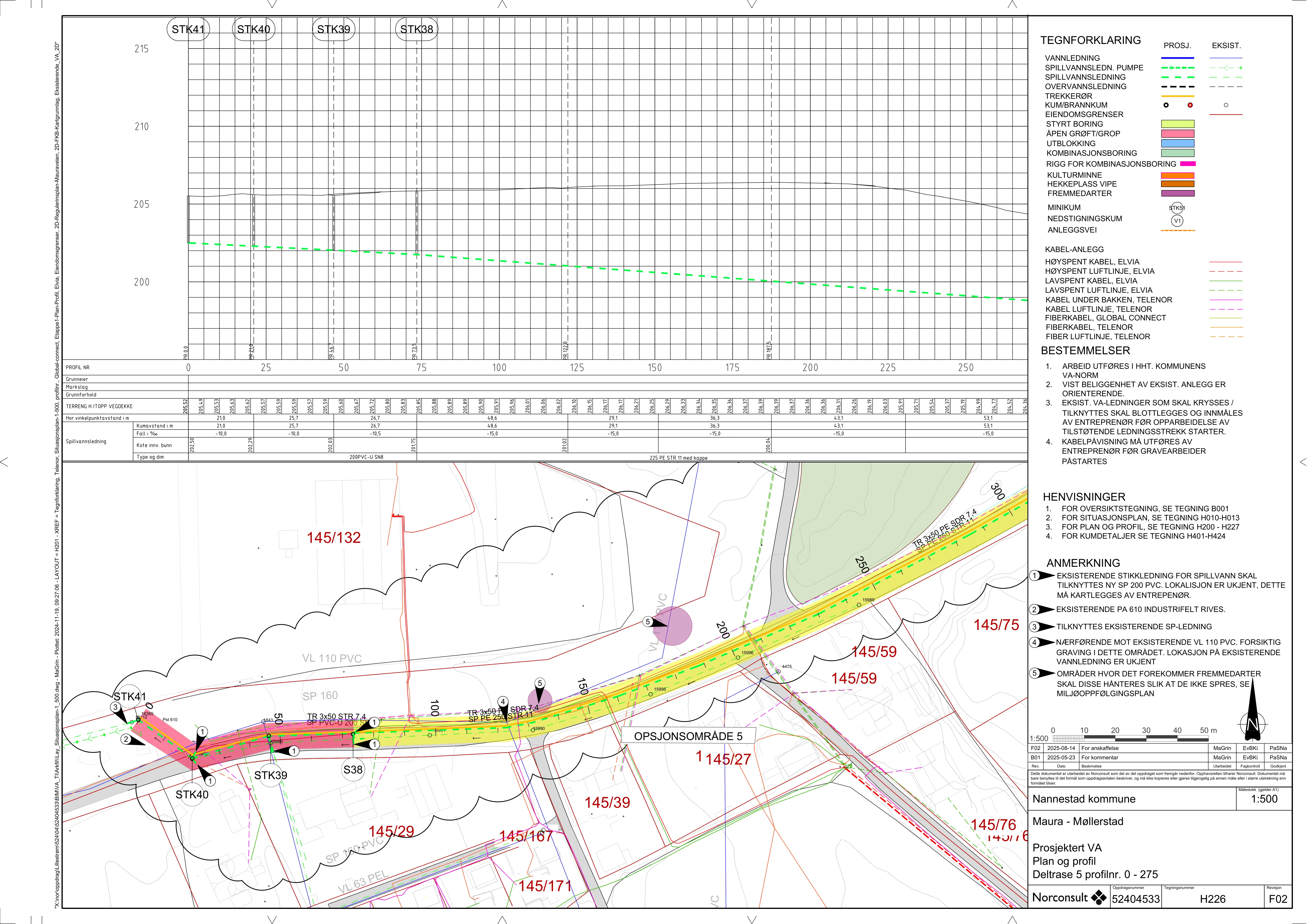The width and height of the screenshot is (1307, 924).
Task: Click the elevation label 215 on the profile
Action: 142,49
